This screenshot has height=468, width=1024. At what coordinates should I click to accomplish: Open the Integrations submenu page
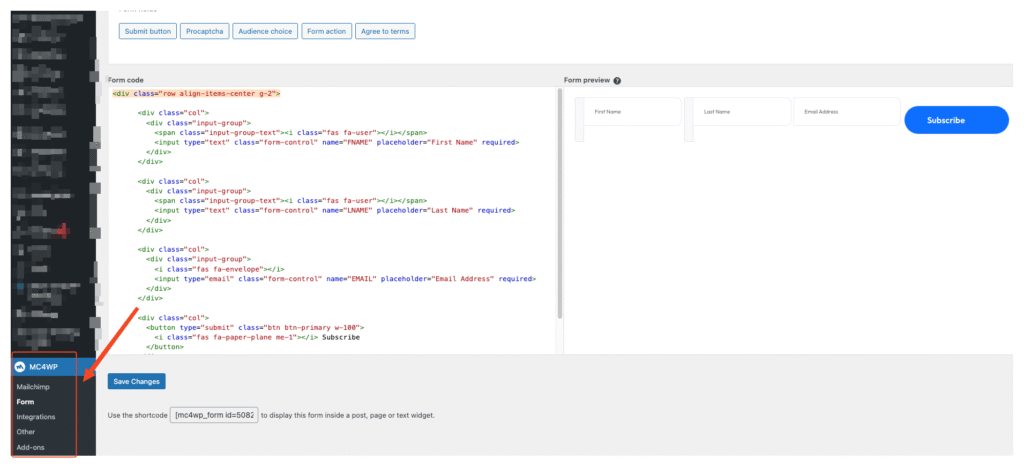pyautogui.click(x=36, y=416)
